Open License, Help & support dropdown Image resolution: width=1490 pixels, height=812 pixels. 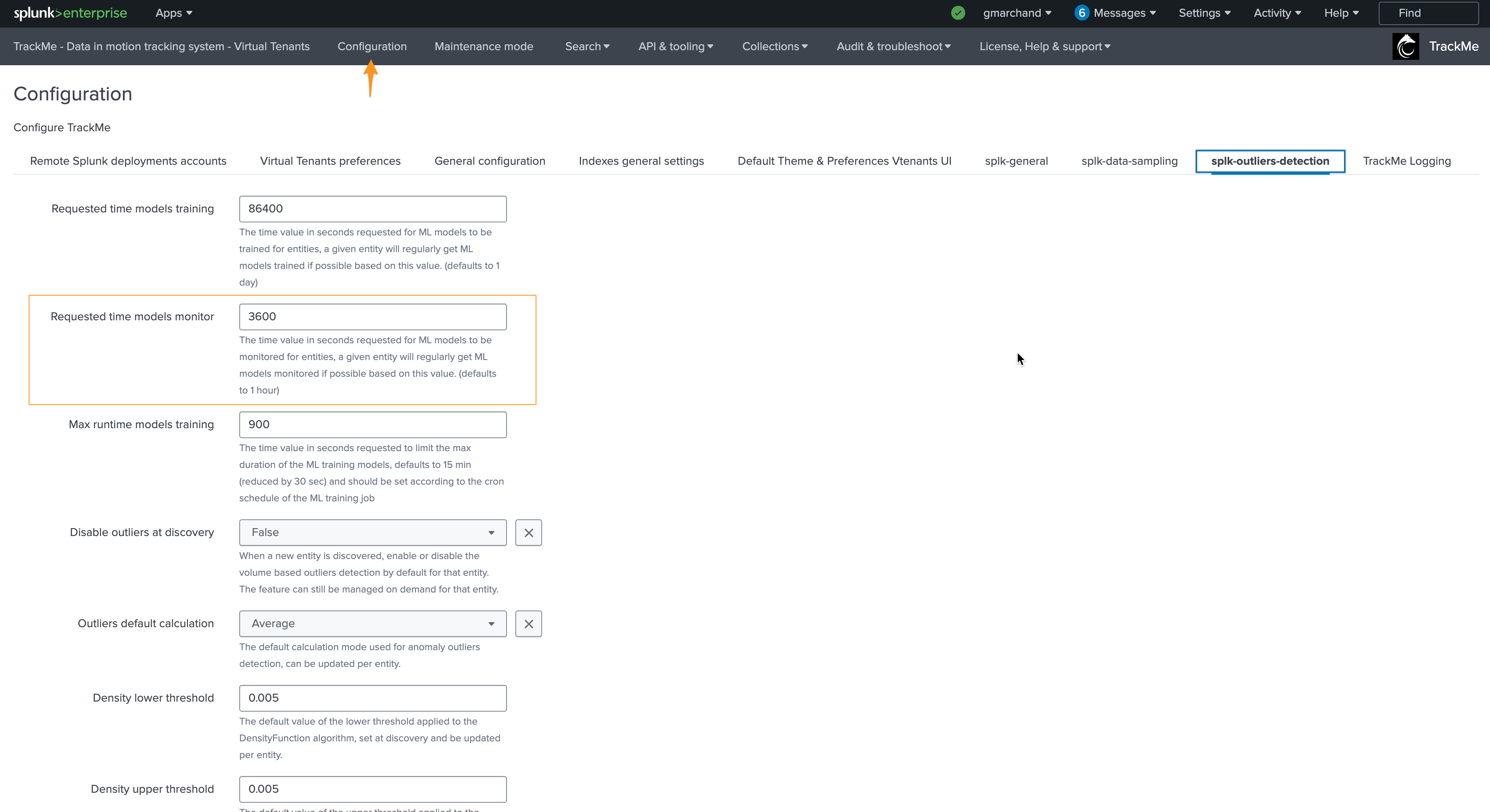pyautogui.click(x=1045, y=46)
